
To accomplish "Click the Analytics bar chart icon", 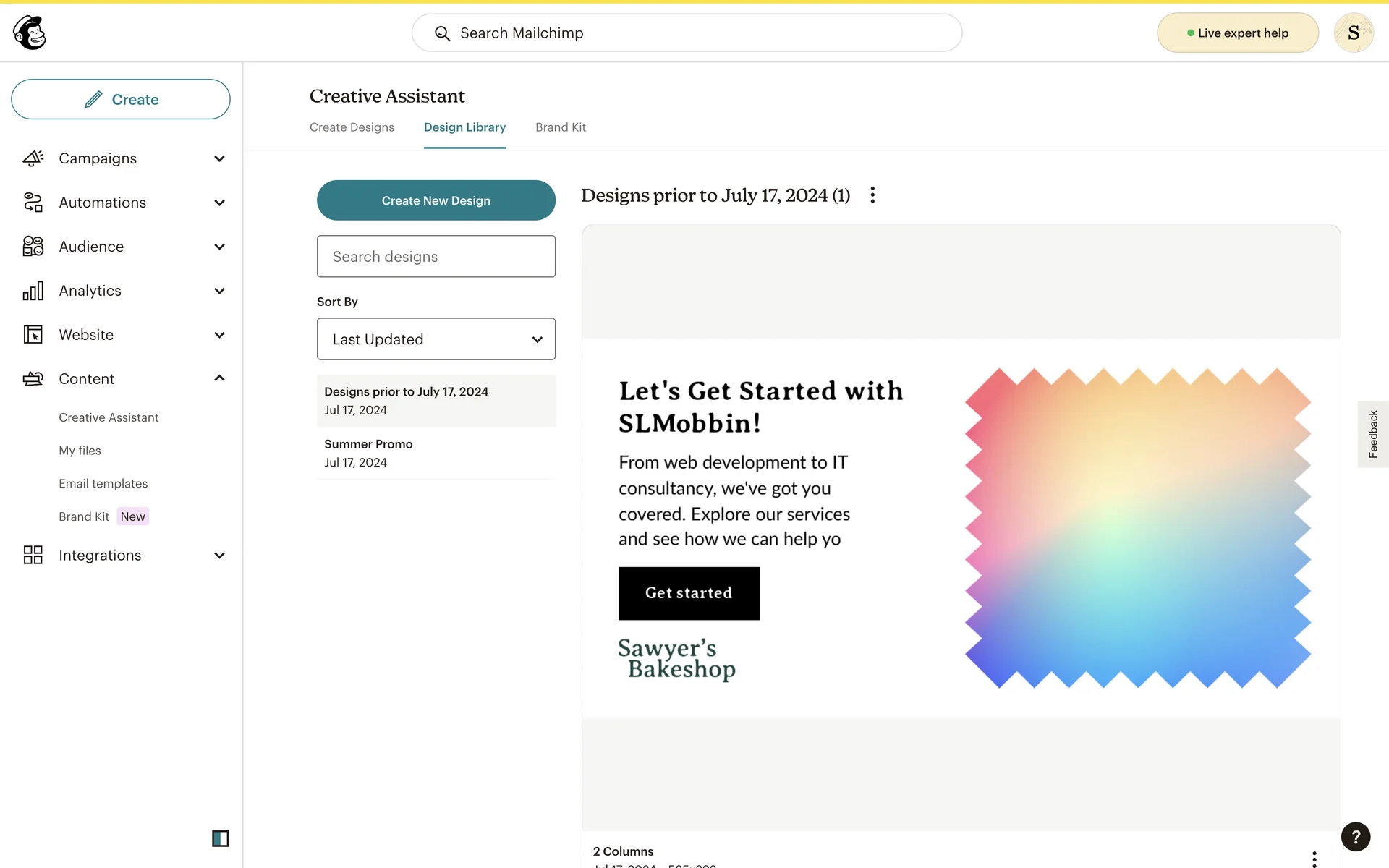I will 33,291.
